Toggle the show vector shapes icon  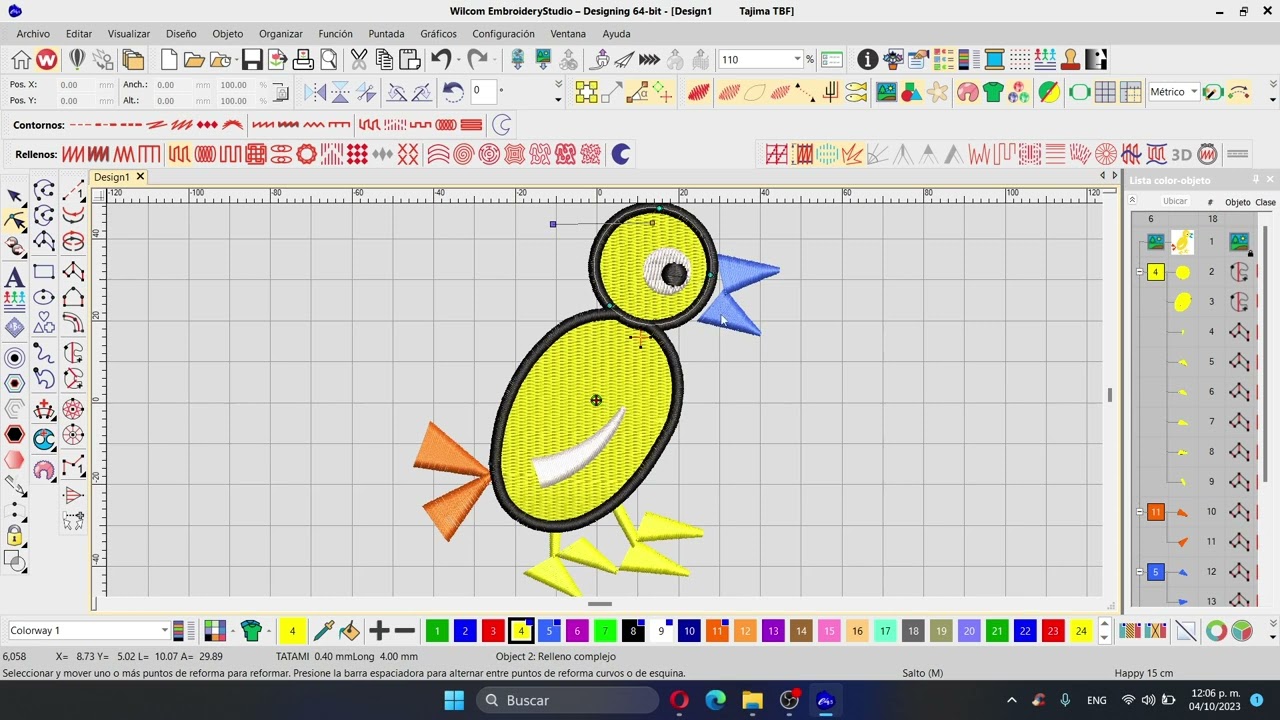[911, 93]
